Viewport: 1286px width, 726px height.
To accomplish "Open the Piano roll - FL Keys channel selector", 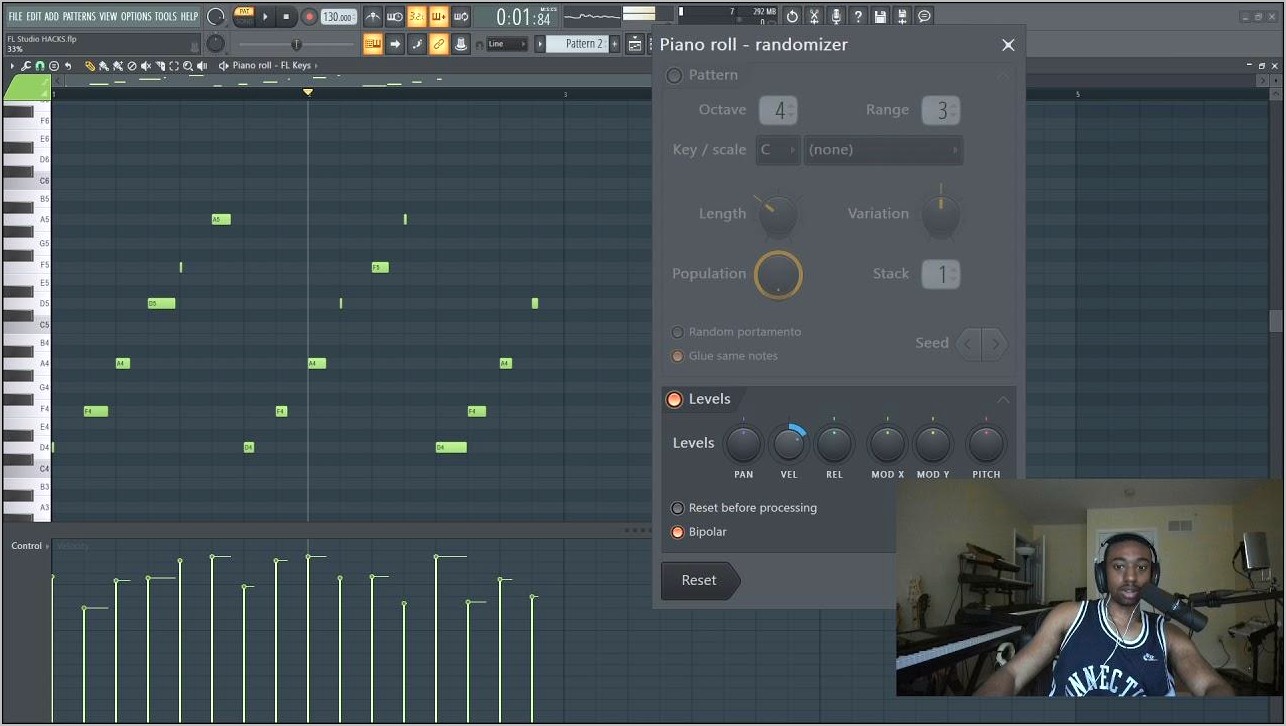I will tap(275, 66).
